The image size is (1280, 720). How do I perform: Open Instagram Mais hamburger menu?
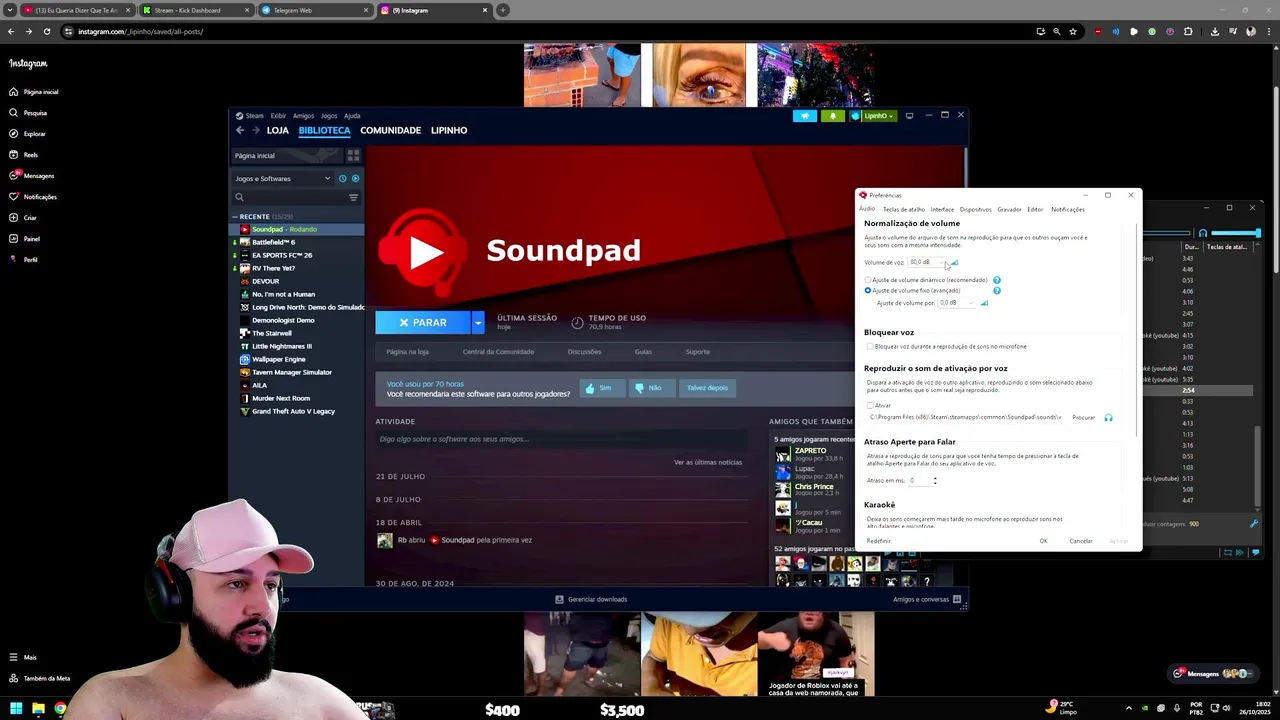pyautogui.click(x=14, y=657)
